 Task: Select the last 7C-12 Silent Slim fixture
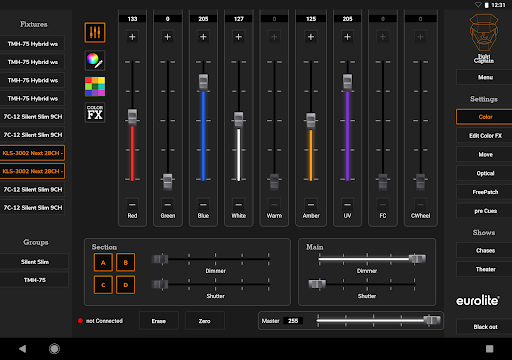pyautogui.click(x=32, y=208)
